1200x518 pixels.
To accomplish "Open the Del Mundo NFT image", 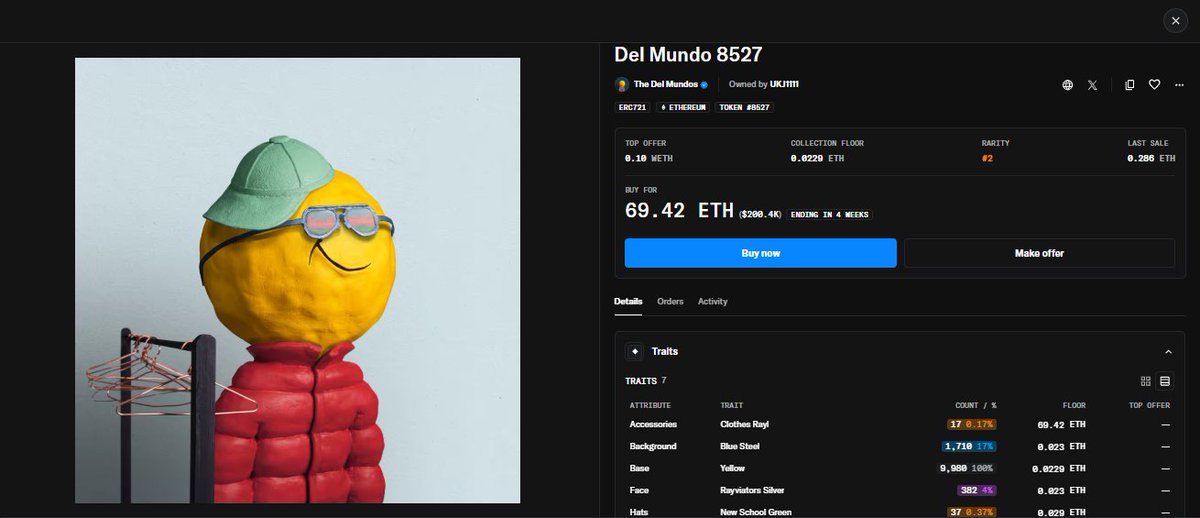I will pyautogui.click(x=297, y=280).
